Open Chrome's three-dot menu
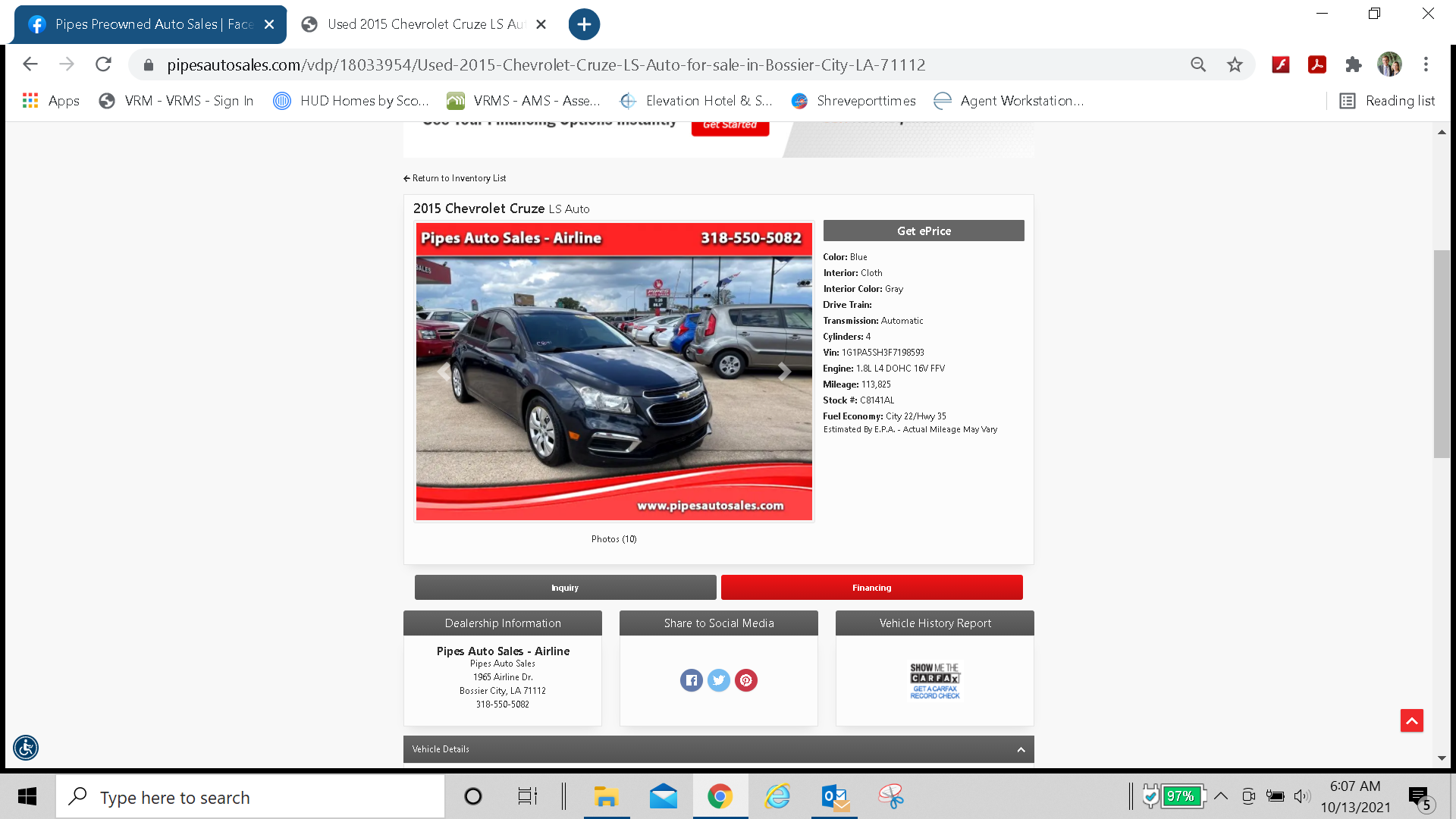 [1426, 64]
